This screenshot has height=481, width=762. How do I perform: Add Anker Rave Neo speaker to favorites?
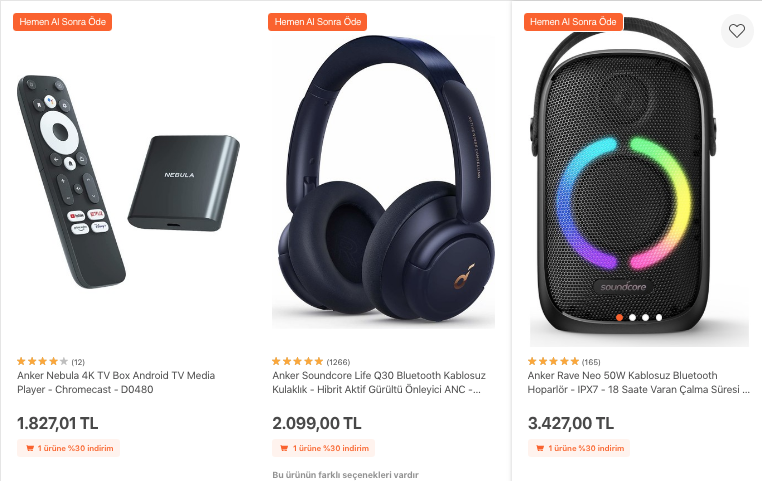pyautogui.click(x=737, y=31)
